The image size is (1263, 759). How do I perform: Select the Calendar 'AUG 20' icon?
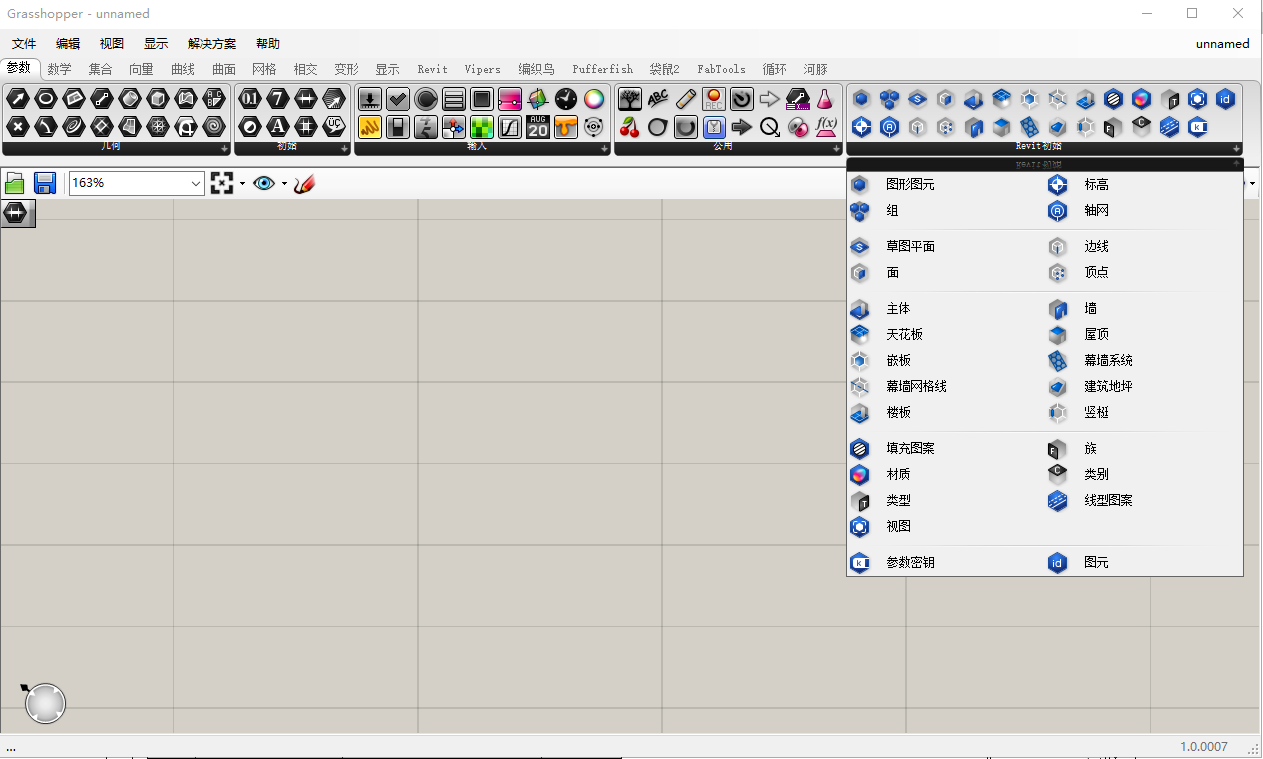point(538,127)
